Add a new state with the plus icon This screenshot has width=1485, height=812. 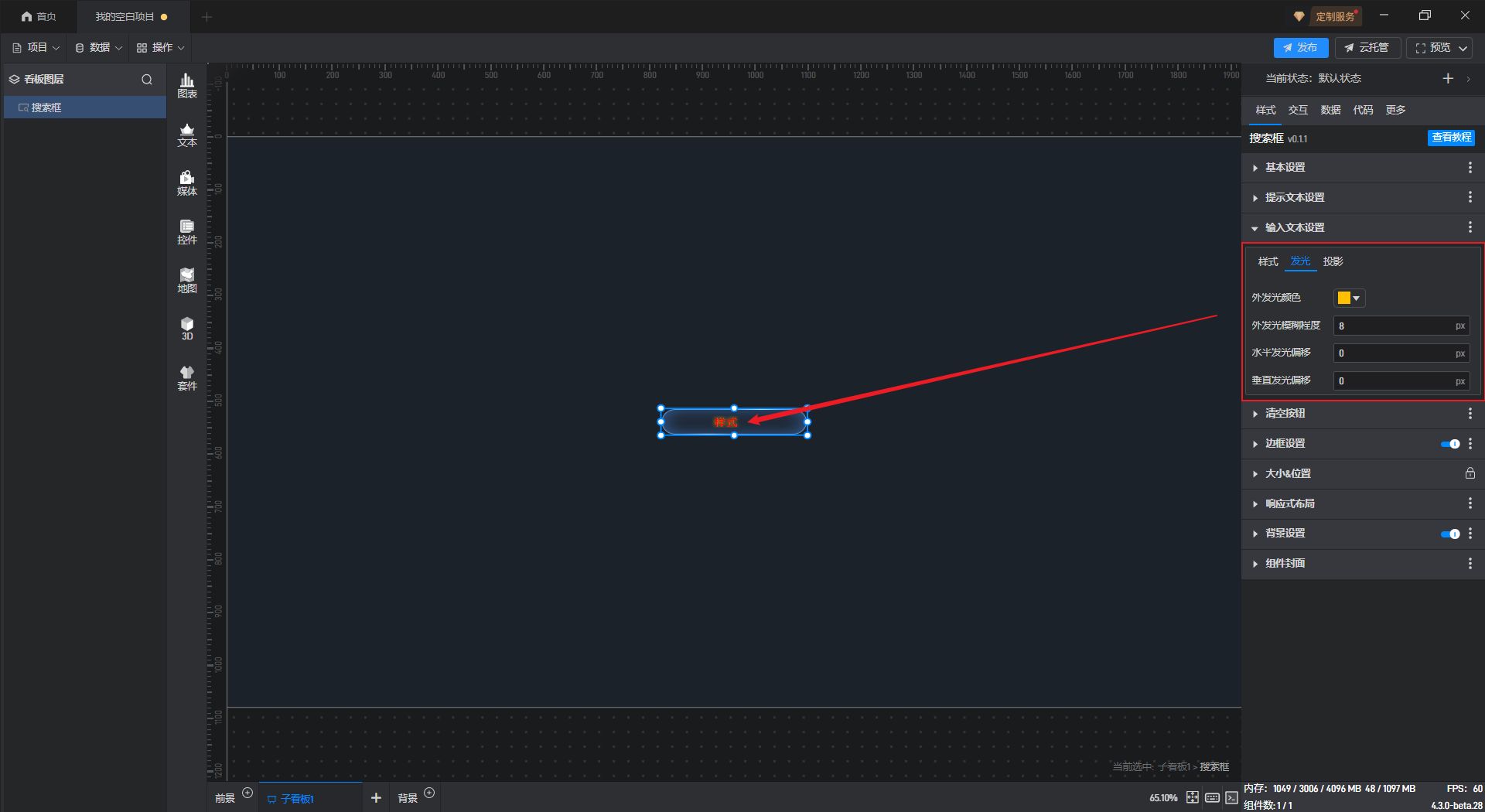pos(1448,78)
